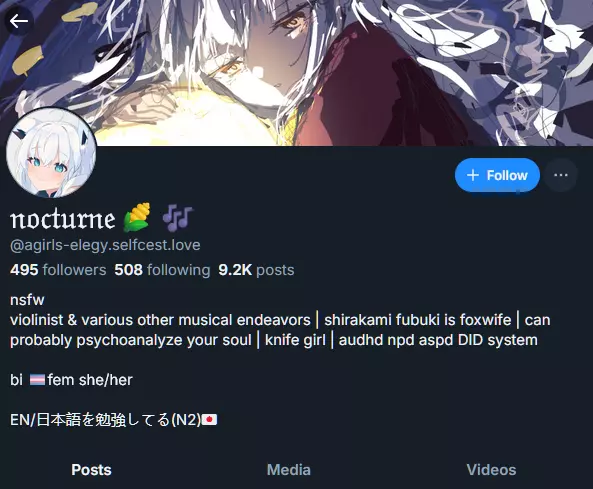593x489 pixels.
Task: Open the 495 followers list
Action: [58, 270]
